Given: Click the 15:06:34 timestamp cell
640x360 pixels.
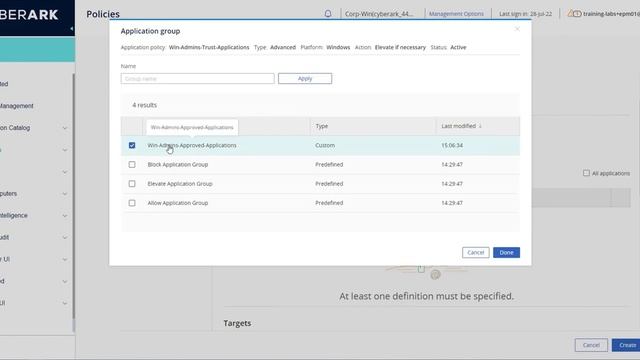Looking at the screenshot, I should click(x=452, y=145).
